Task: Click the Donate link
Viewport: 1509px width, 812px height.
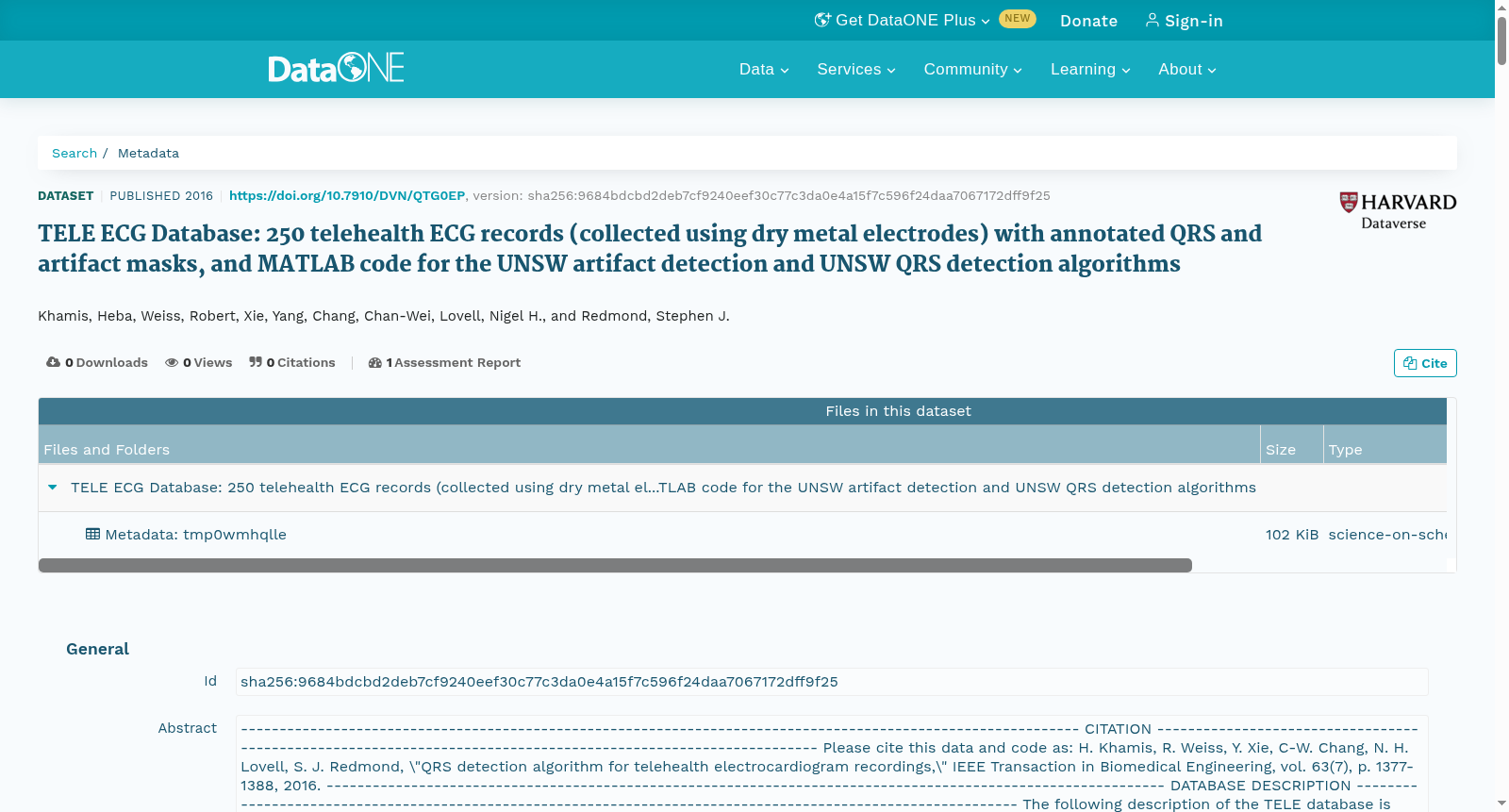Action: (1088, 21)
